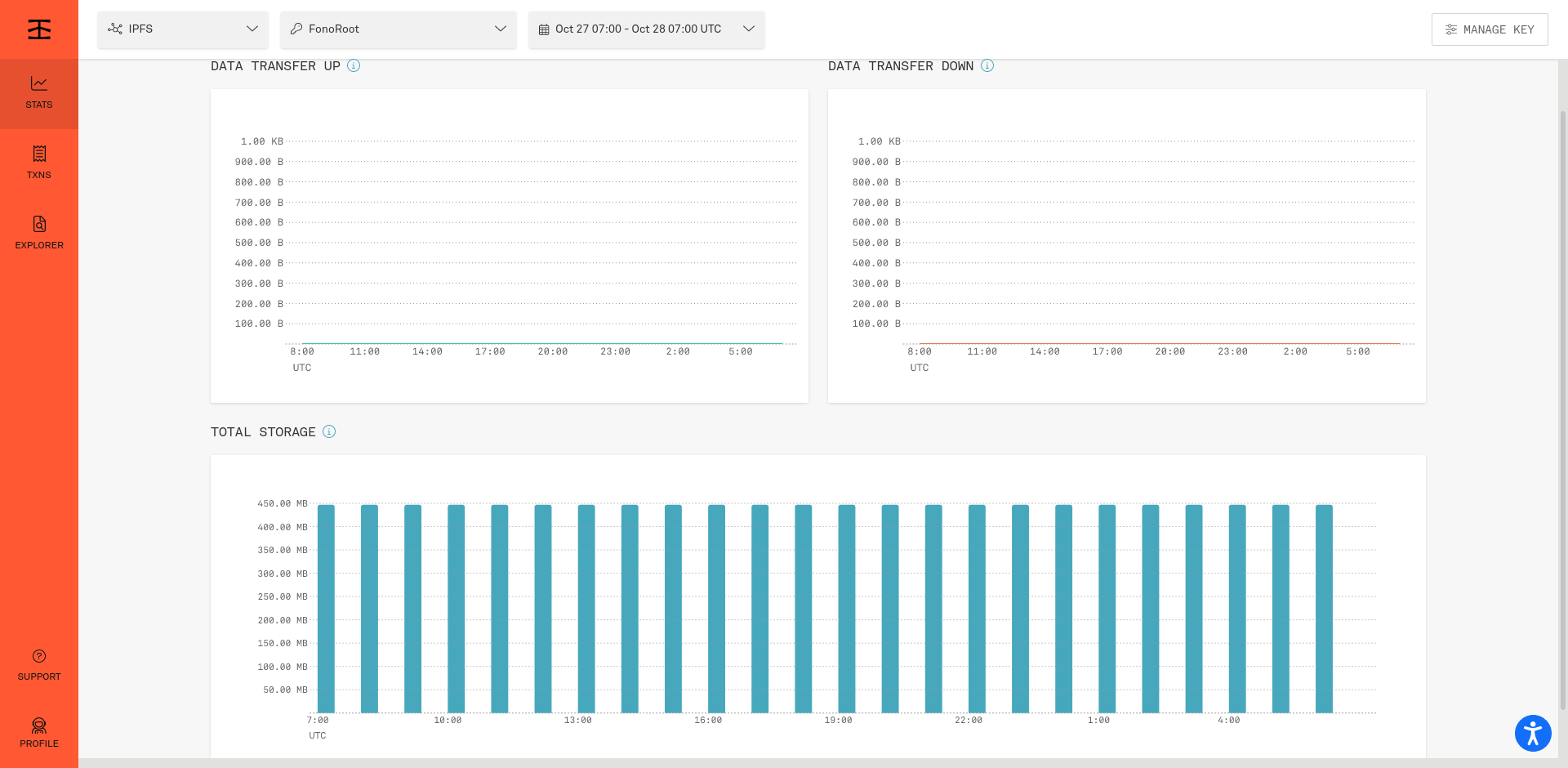
Task: Click the key icon beside FonoRoot
Action: click(x=296, y=29)
